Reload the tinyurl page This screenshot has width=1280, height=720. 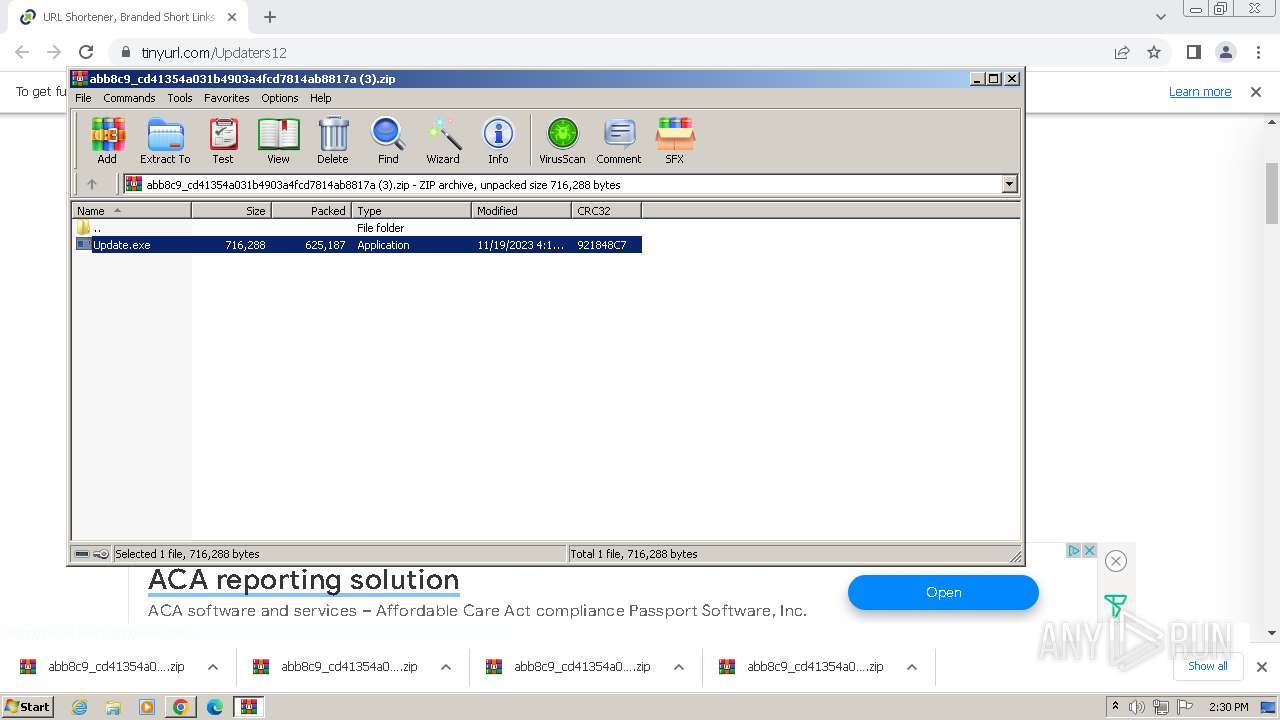(86, 52)
